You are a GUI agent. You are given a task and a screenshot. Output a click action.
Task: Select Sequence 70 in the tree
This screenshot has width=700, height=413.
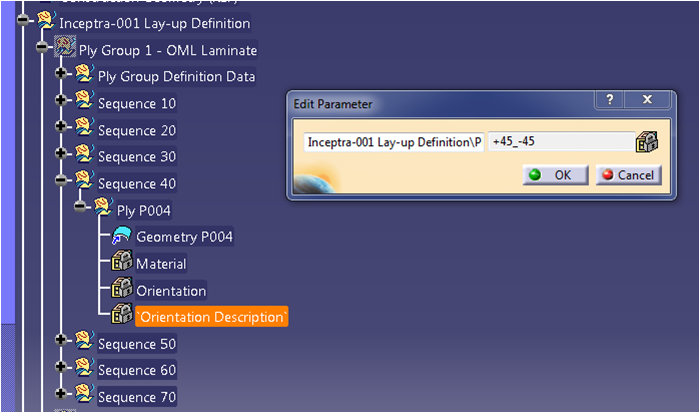pyautogui.click(x=137, y=397)
